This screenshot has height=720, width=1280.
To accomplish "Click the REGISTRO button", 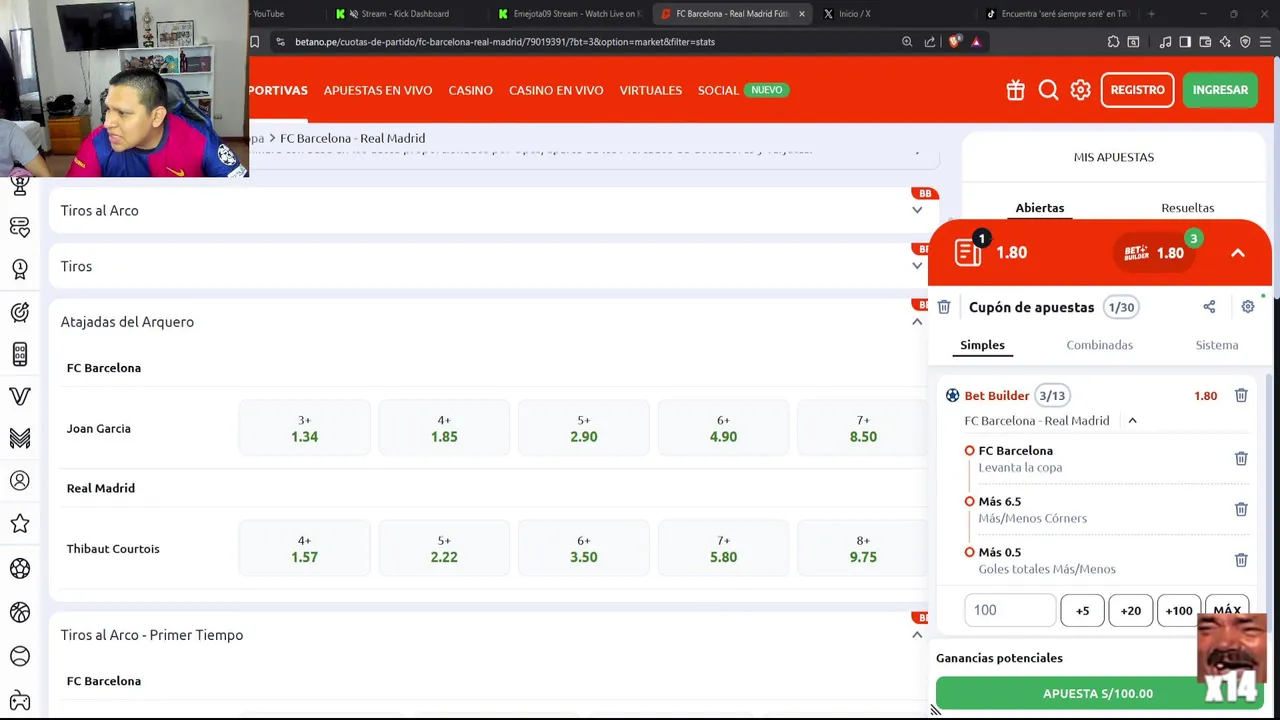I will click(x=1137, y=90).
